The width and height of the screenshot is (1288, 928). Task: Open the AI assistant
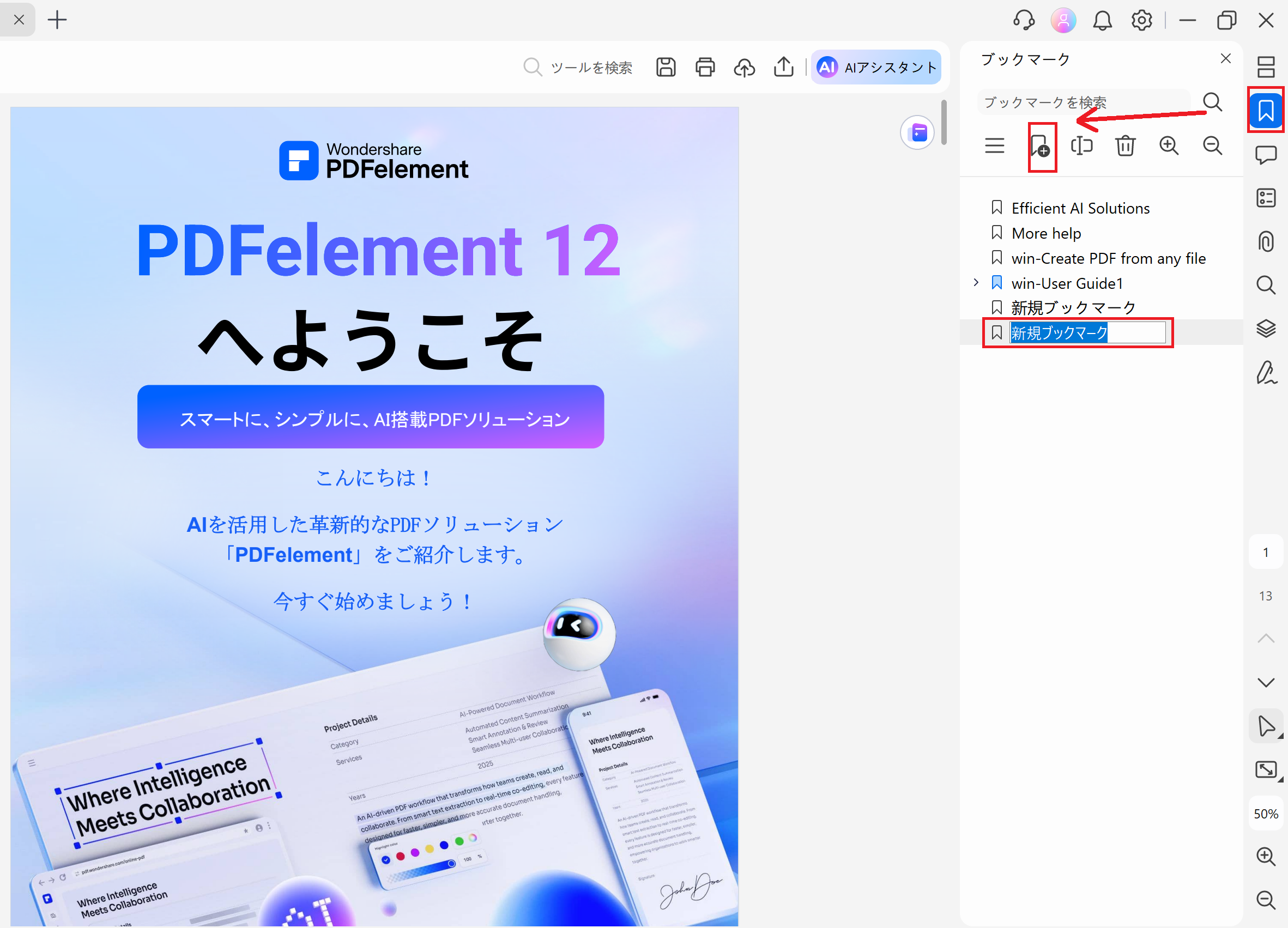876,67
